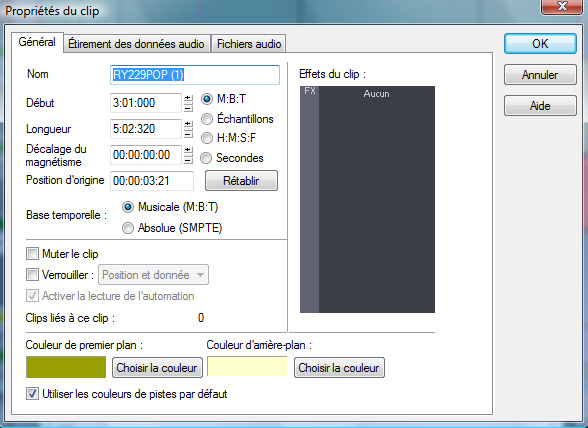Uncheck Utiliser les couleurs de pistes par défaut

(x=32, y=394)
